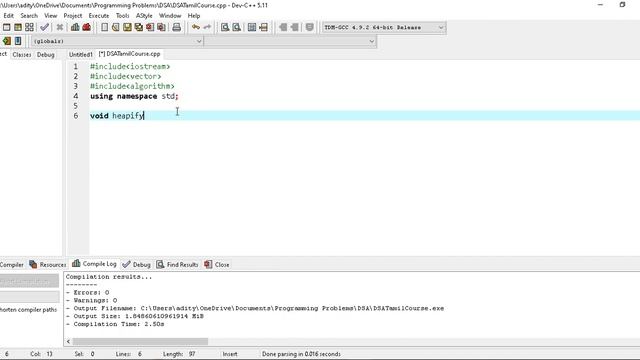Open the Project menu
The height and width of the screenshot is (360, 640).
click(x=73, y=16)
